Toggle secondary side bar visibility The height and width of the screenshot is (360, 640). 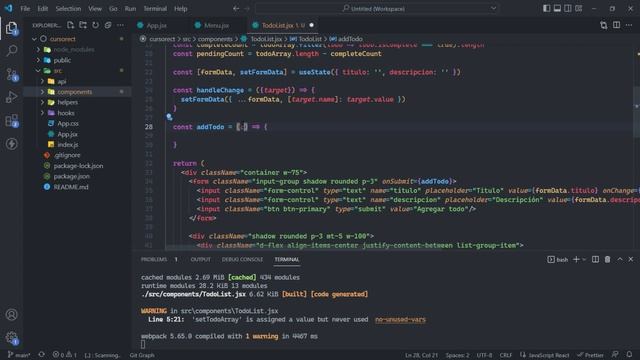[x=568, y=8]
